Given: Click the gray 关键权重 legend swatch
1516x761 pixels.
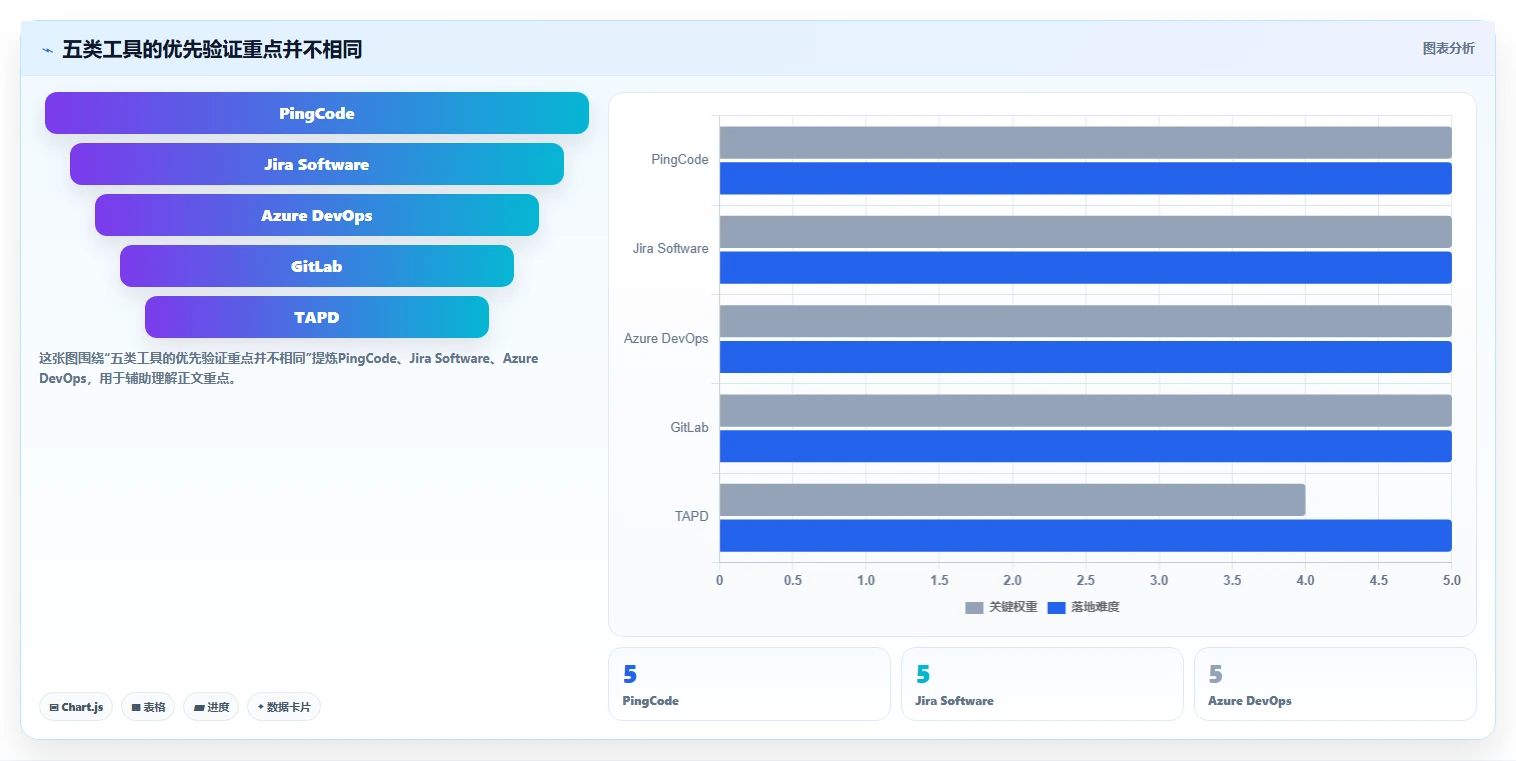Looking at the screenshot, I should point(974,607).
